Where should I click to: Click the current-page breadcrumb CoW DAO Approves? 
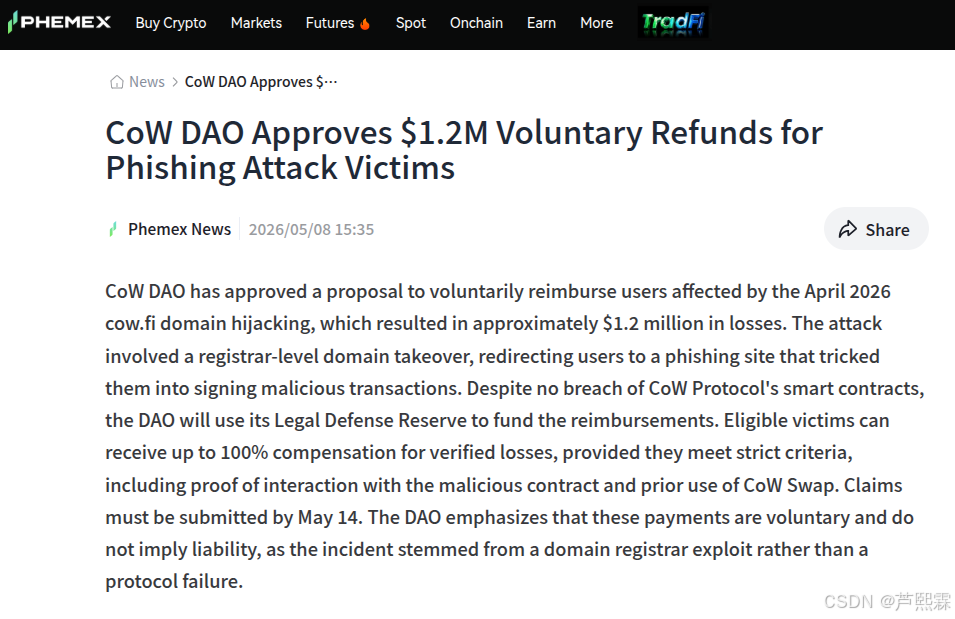pos(261,82)
